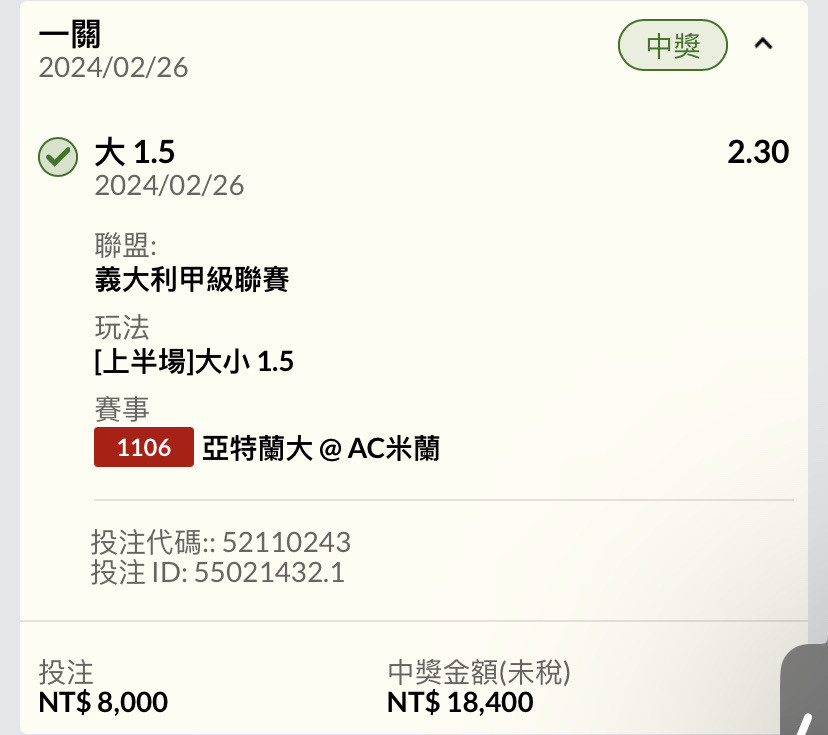The width and height of the screenshot is (828, 735).
Task: Select the 投注 ID 55021432.1 text
Action: coord(218,572)
